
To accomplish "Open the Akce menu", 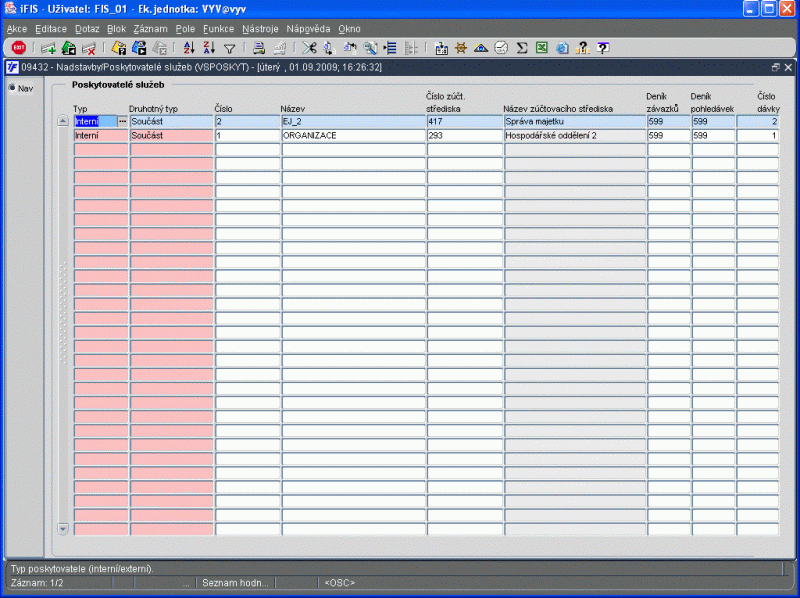I will [17, 29].
